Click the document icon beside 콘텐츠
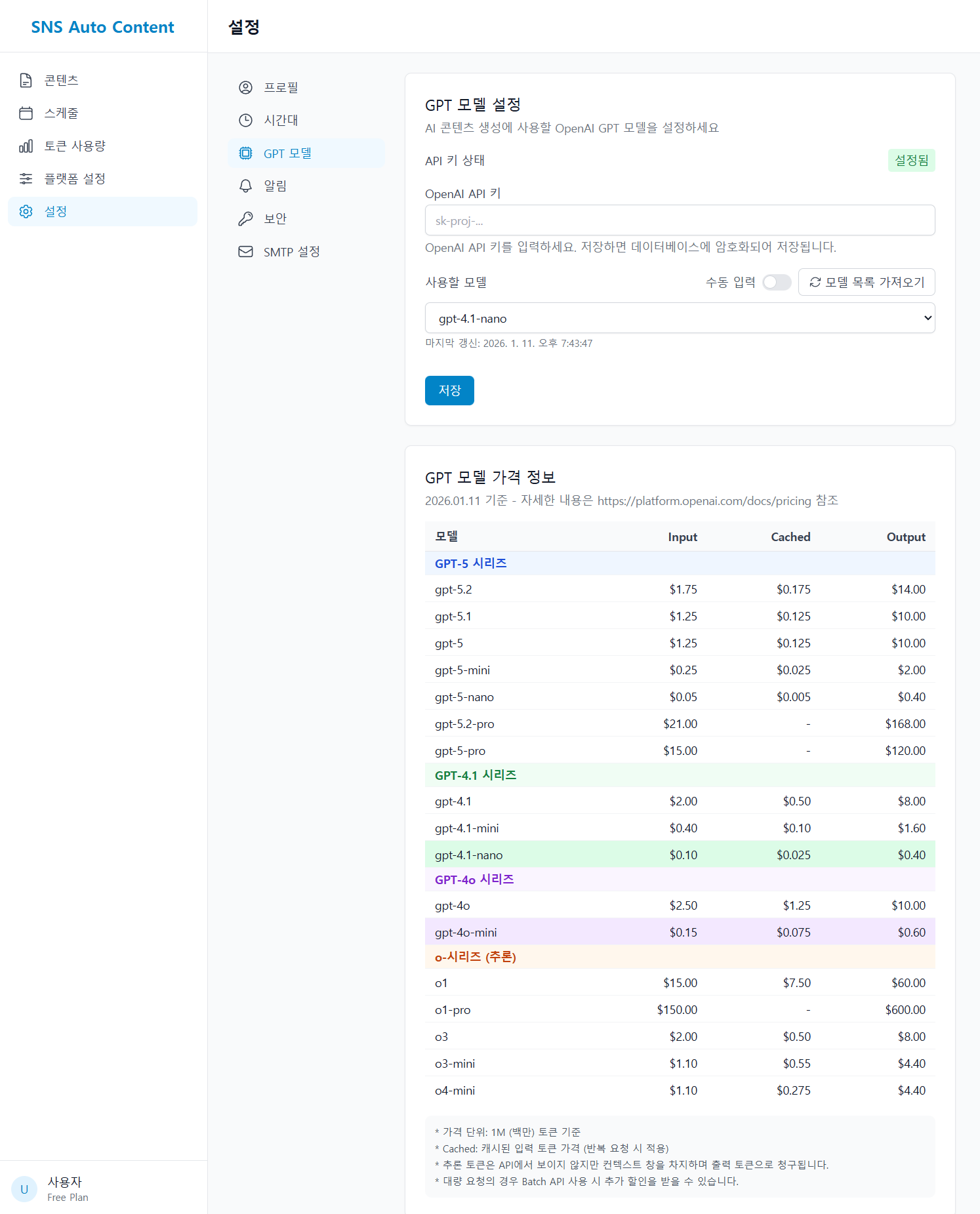This screenshot has width=980, height=1214. pyautogui.click(x=26, y=80)
